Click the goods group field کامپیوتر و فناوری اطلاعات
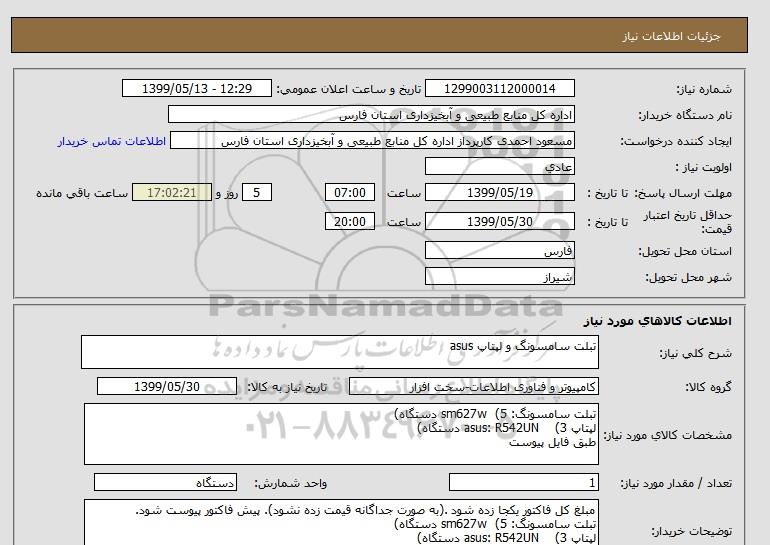 pos(474,387)
